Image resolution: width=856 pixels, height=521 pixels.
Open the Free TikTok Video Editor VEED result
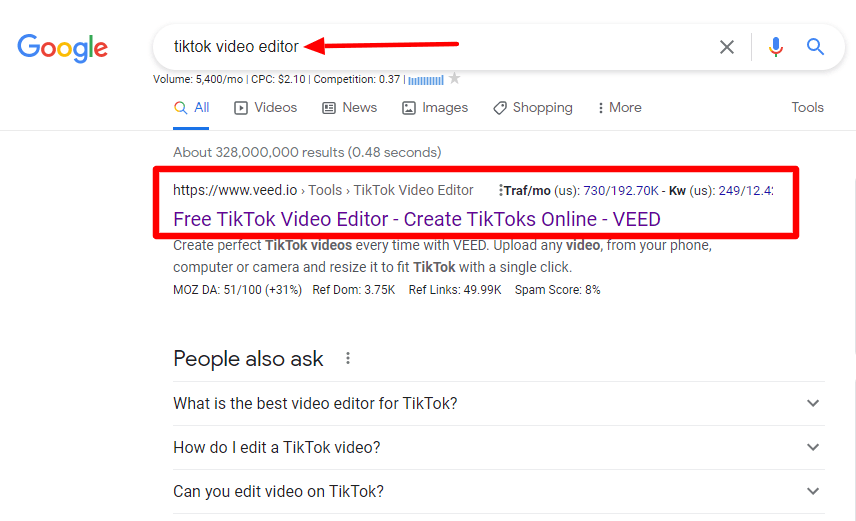point(417,219)
